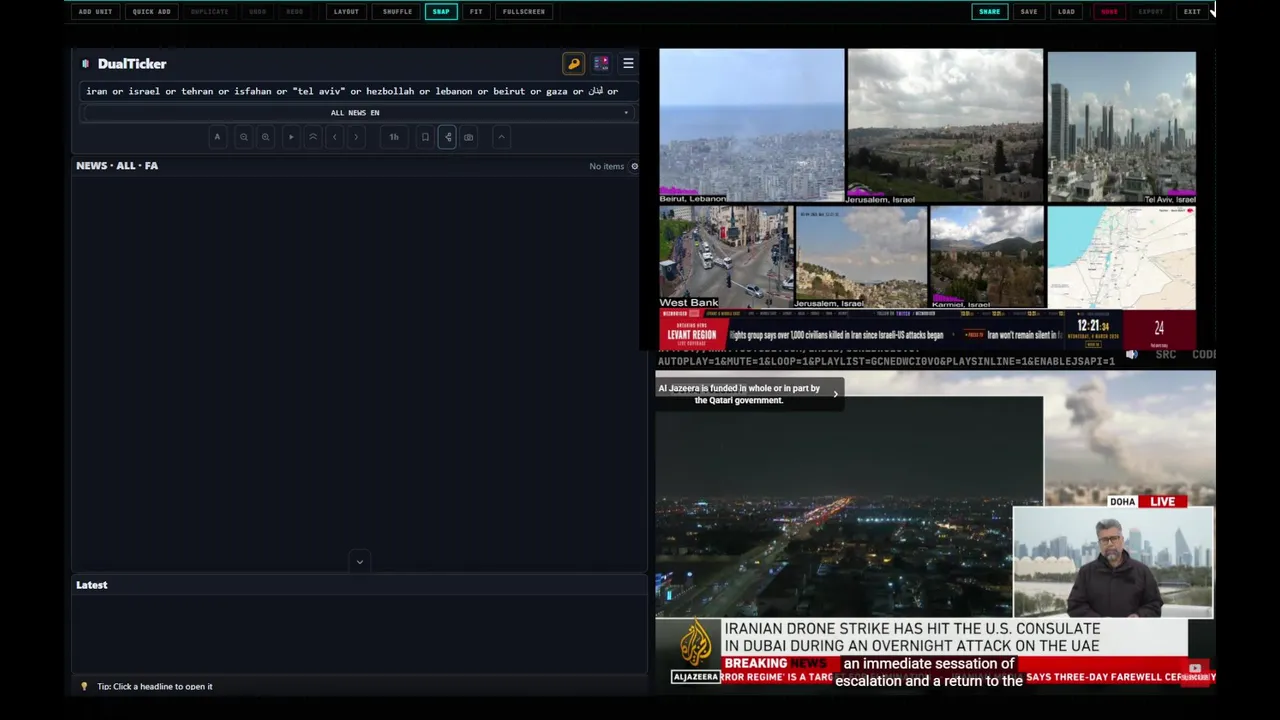Click the NEWS · ALL · FA header

pos(117,166)
